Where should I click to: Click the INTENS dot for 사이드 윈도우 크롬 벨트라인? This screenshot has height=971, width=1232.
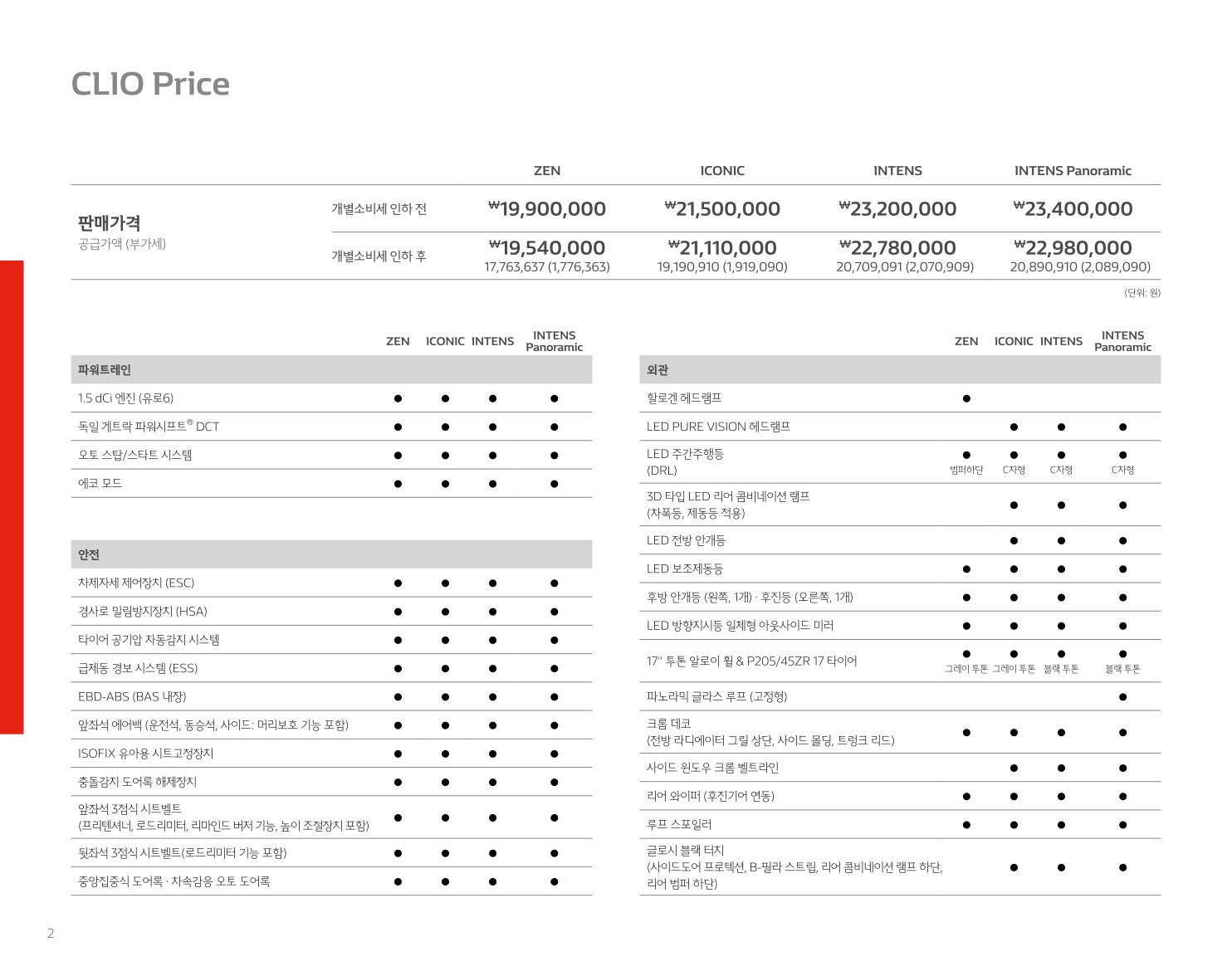tap(1061, 769)
